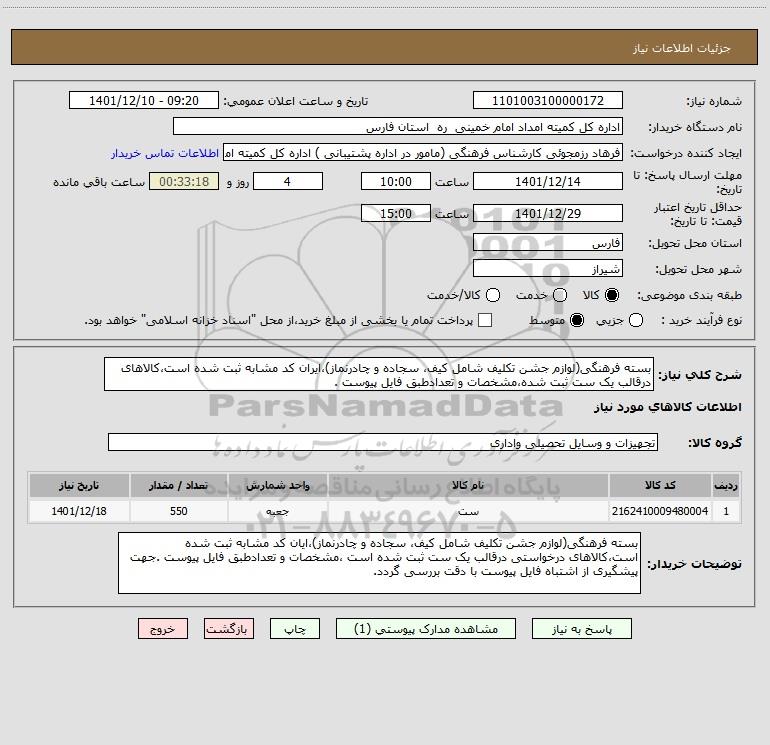The width and height of the screenshot is (770, 745).
Task: Click item code cell 2162410009480004
Action: pos(660,511)
